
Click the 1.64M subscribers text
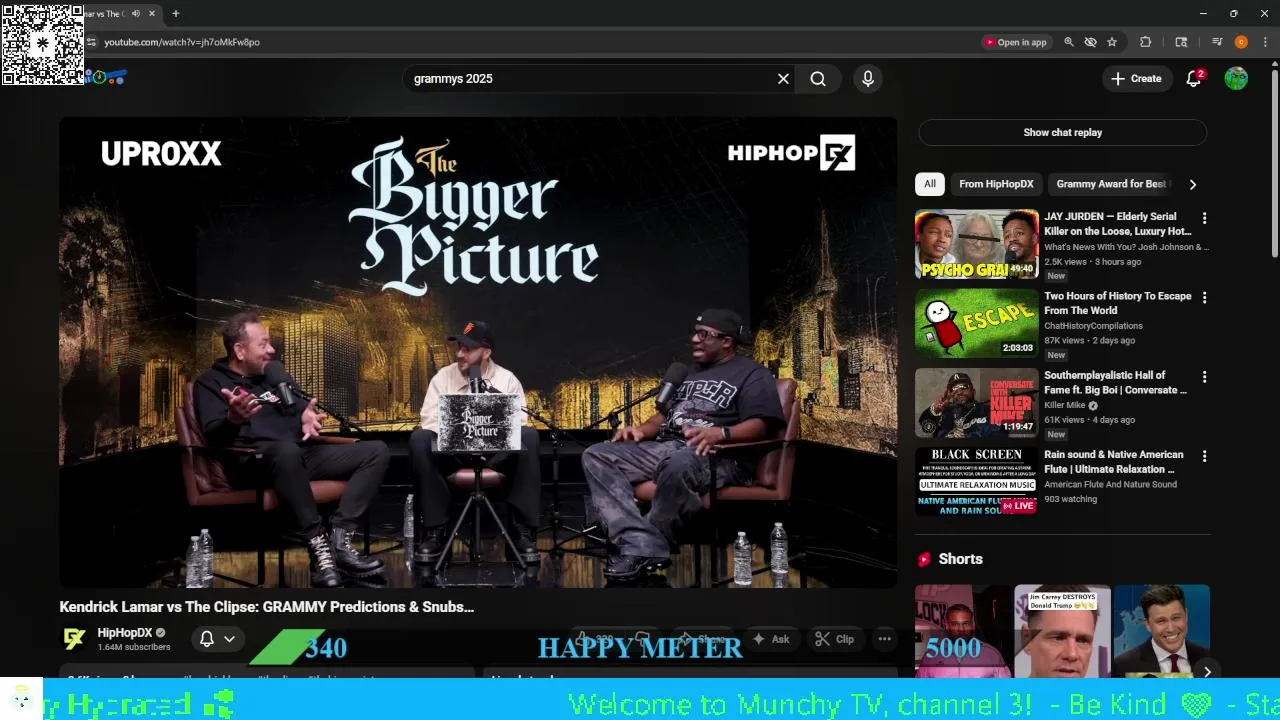(x=134, y=647)
